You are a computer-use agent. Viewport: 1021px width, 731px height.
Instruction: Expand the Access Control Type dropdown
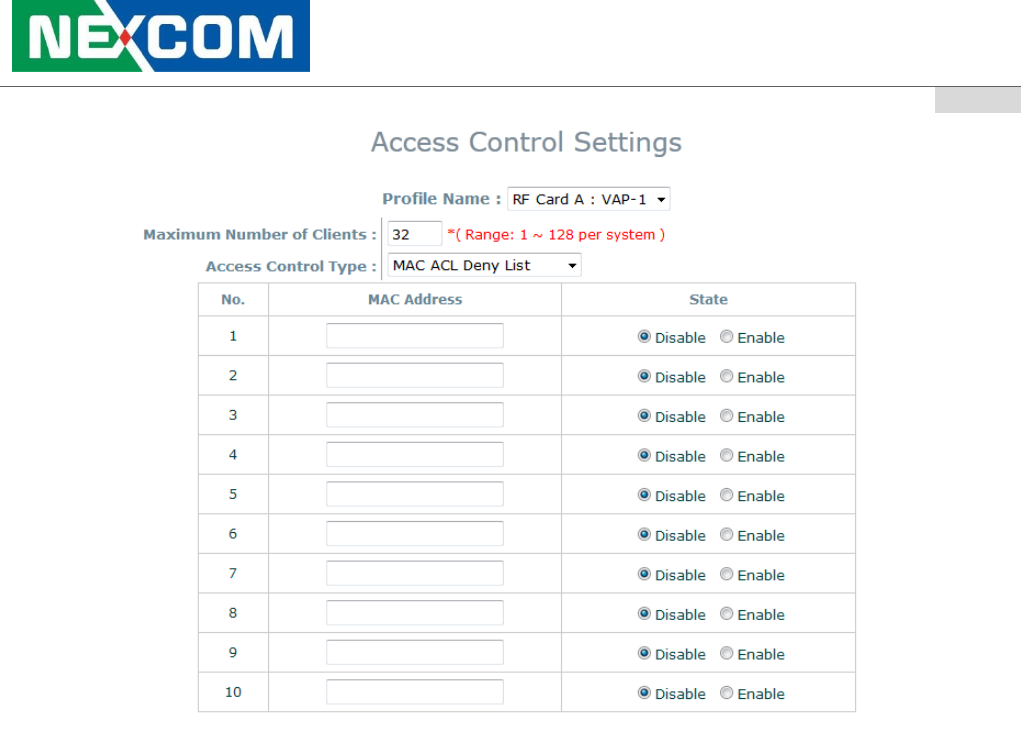pos(484,266)
